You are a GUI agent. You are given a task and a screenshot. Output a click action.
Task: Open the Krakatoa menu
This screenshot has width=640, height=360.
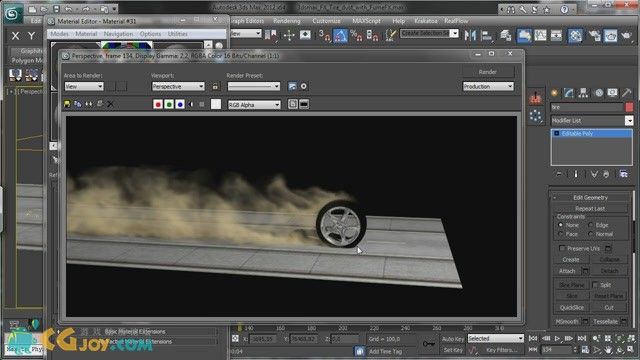click(425, 21)
